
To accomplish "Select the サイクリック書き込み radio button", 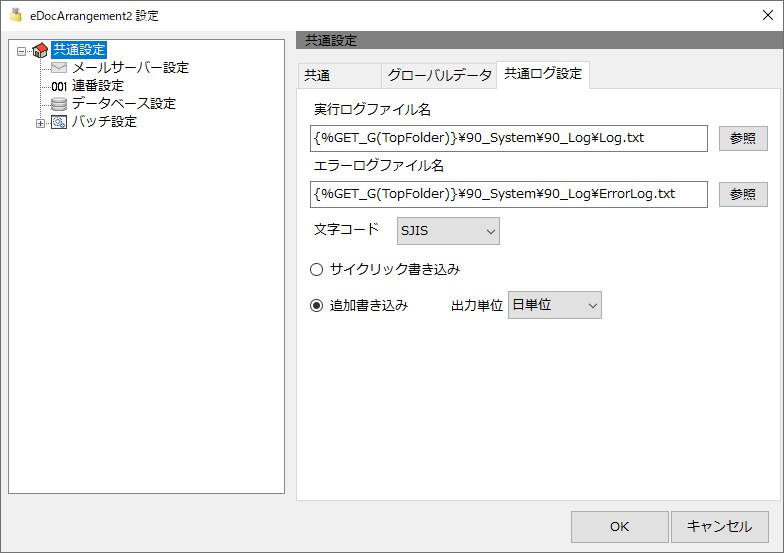I will (x=316, y=270).
